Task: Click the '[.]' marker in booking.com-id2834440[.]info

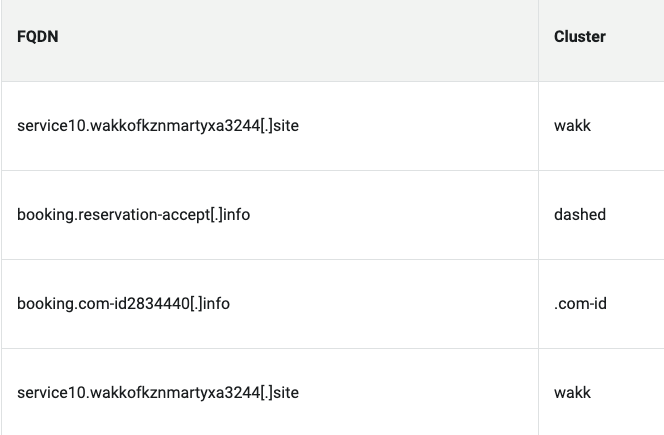Action: (196, 304)
